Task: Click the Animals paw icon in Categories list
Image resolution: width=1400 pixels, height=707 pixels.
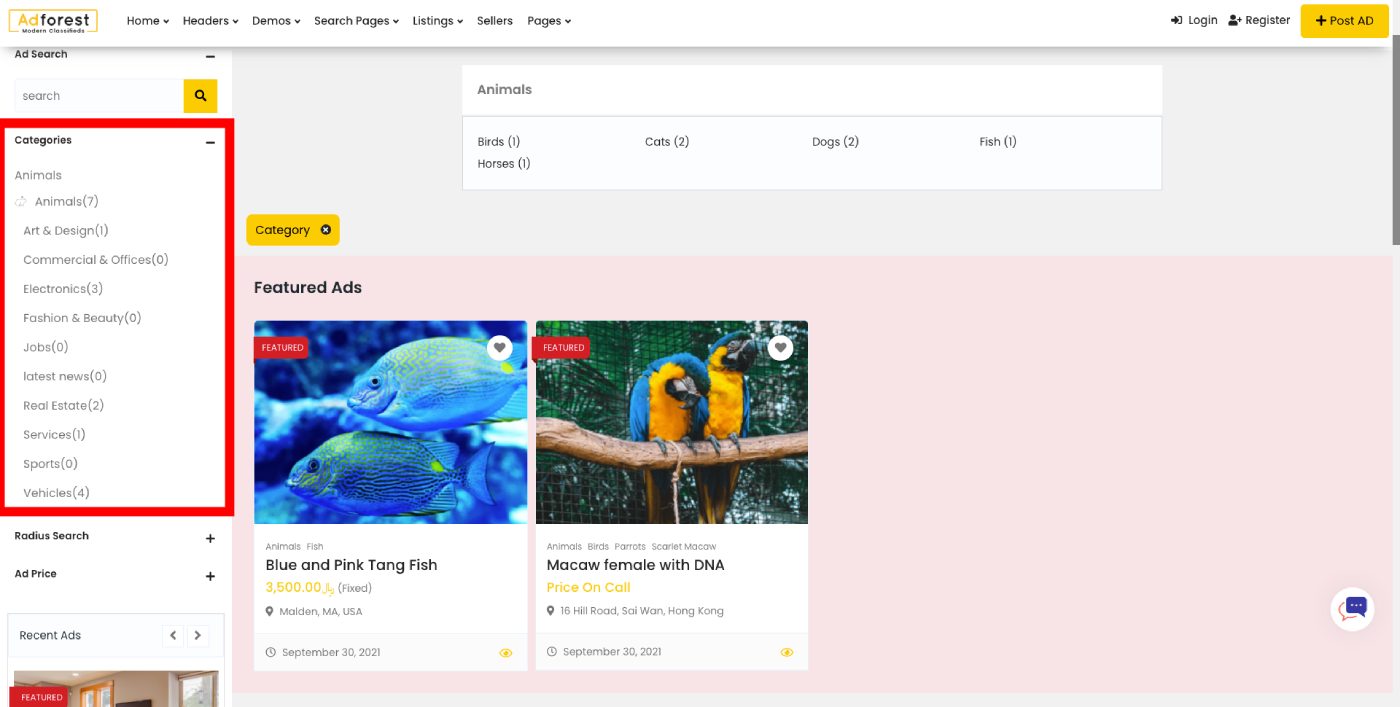Action: [x=20, y=201]
